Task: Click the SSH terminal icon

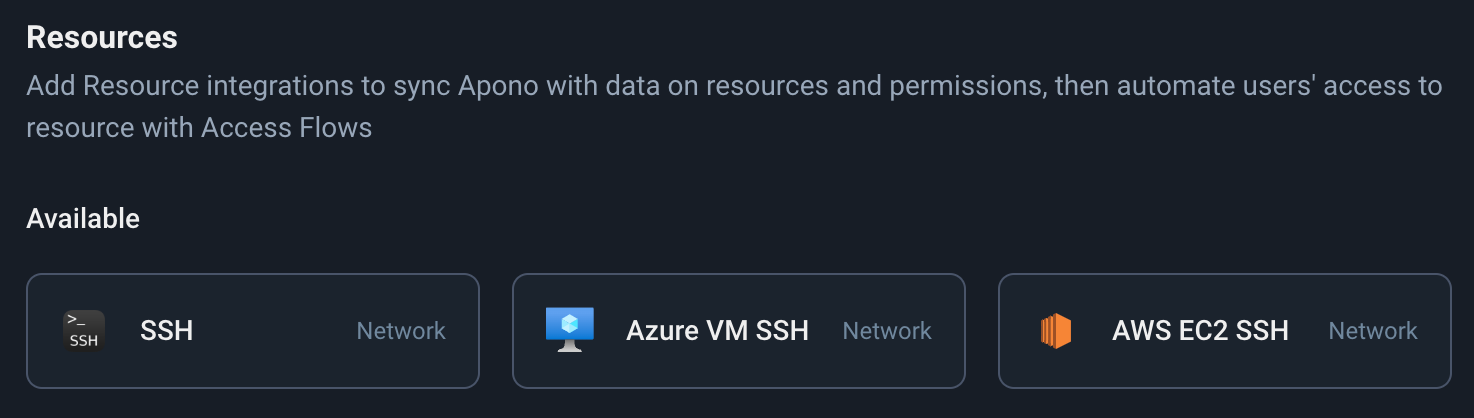Action: [x=84, y=331]
